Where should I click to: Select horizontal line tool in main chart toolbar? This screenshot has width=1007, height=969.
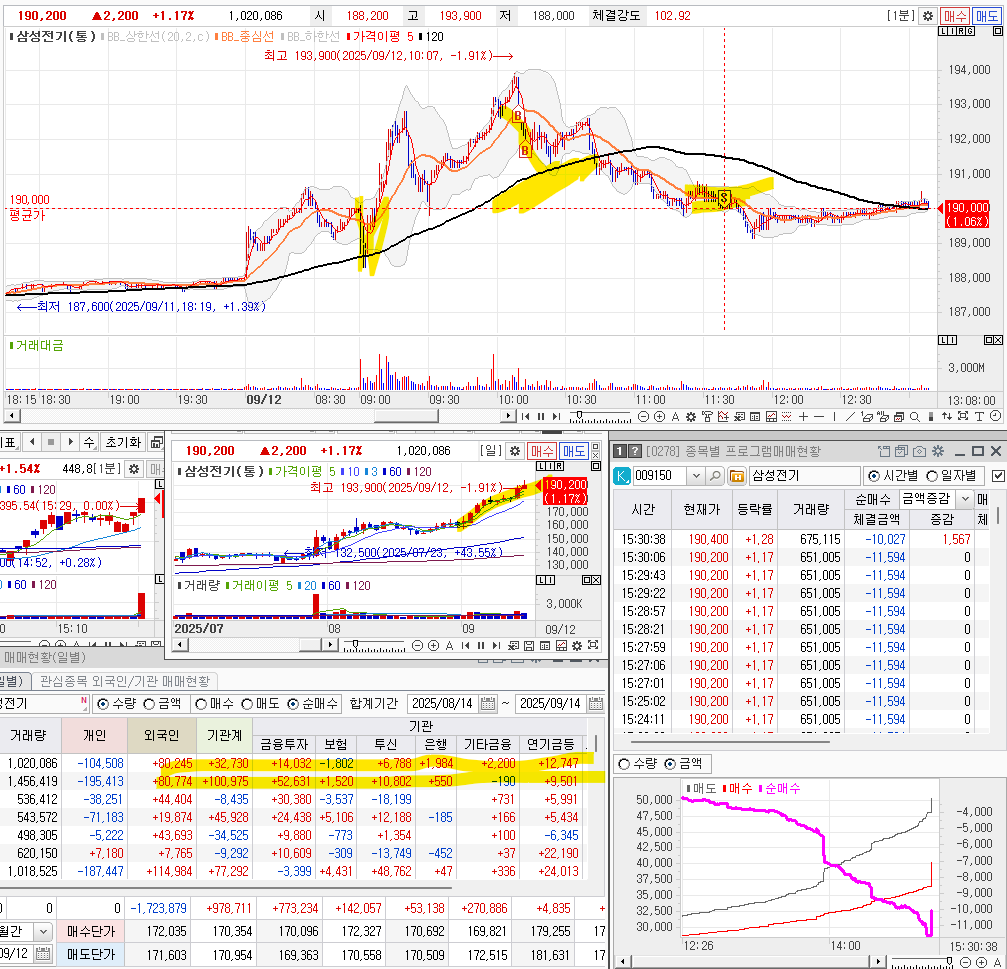819,417
